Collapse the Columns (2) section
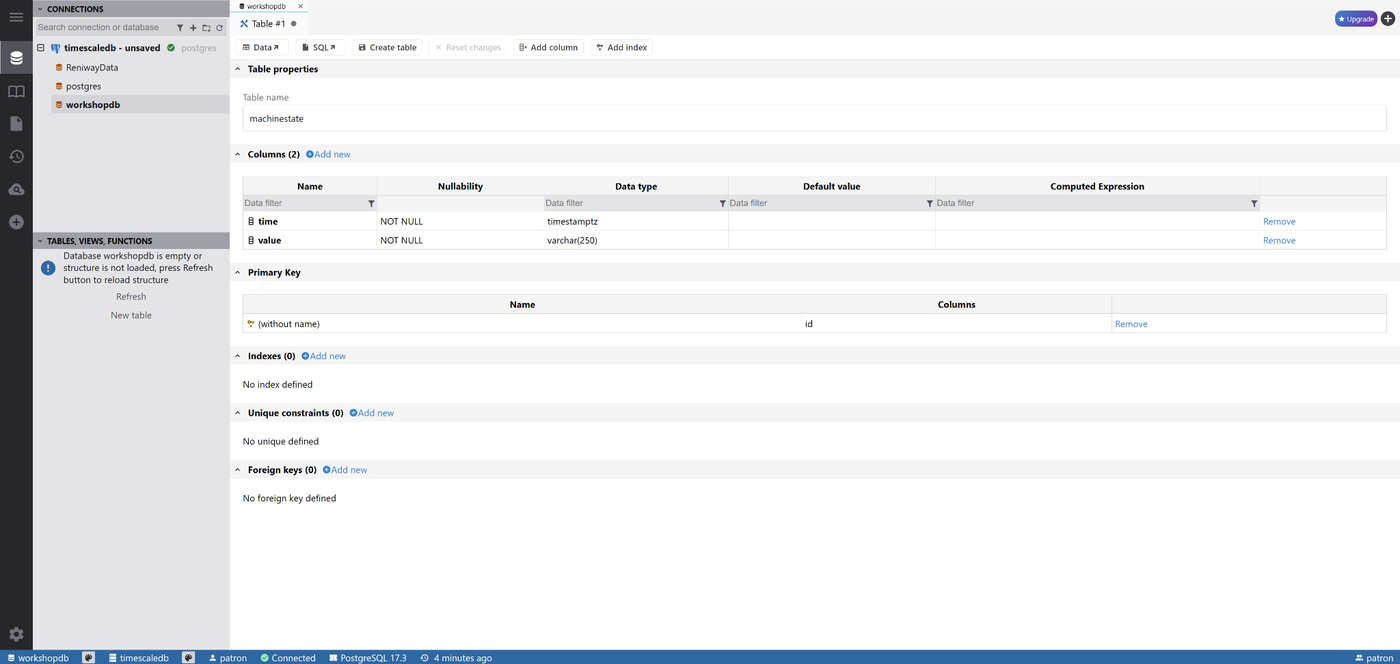Viewport: 1400px width, 664px height. (237, 154)
